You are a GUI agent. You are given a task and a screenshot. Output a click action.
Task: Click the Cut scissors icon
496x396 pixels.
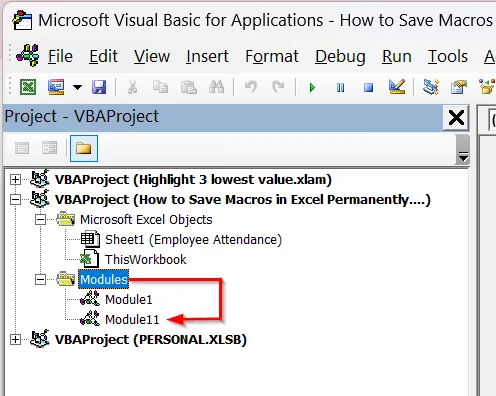[132, 87]
